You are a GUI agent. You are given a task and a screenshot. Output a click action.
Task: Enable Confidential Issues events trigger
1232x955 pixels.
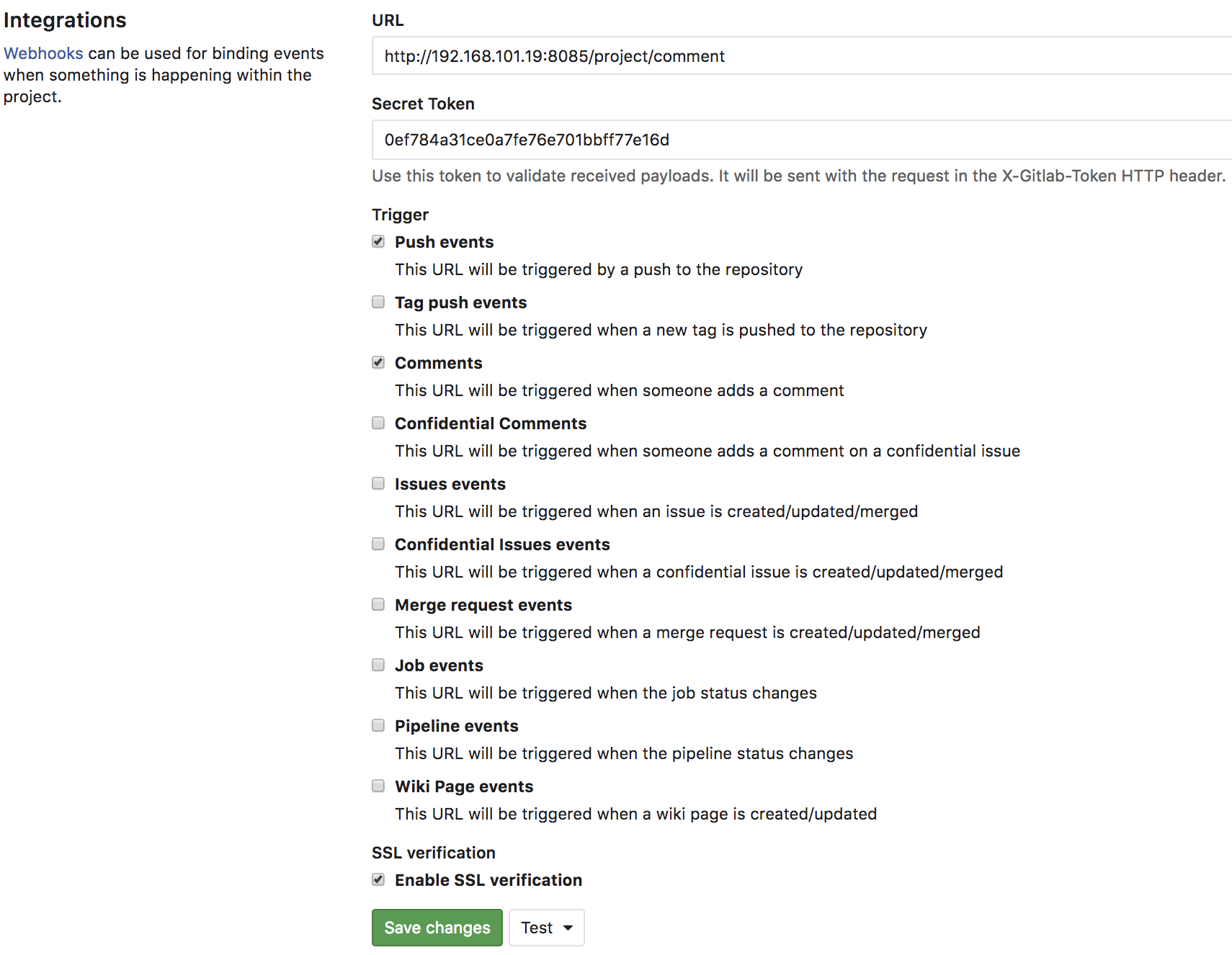(378, 544)
